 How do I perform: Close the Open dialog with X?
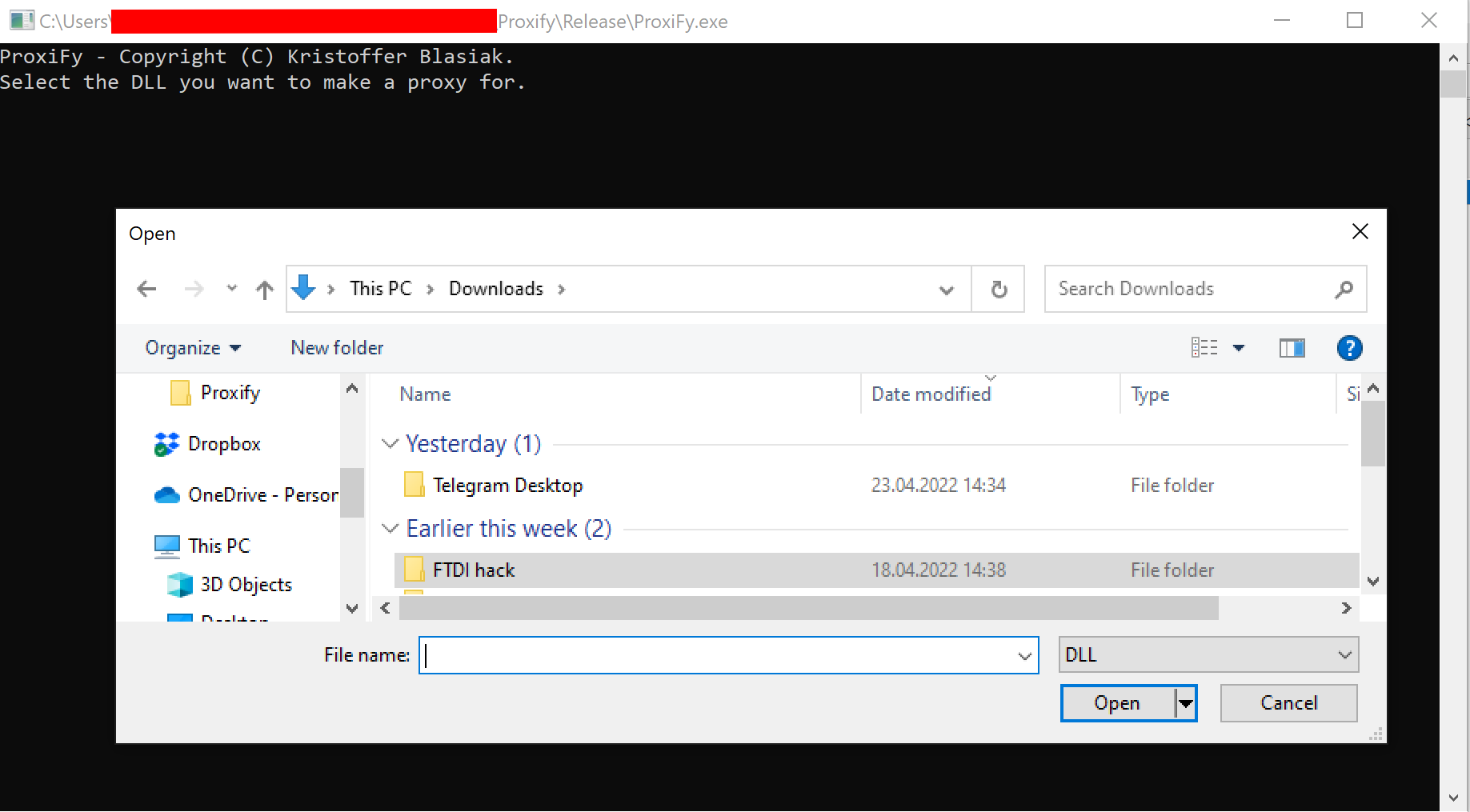(x=1360, y=232)
